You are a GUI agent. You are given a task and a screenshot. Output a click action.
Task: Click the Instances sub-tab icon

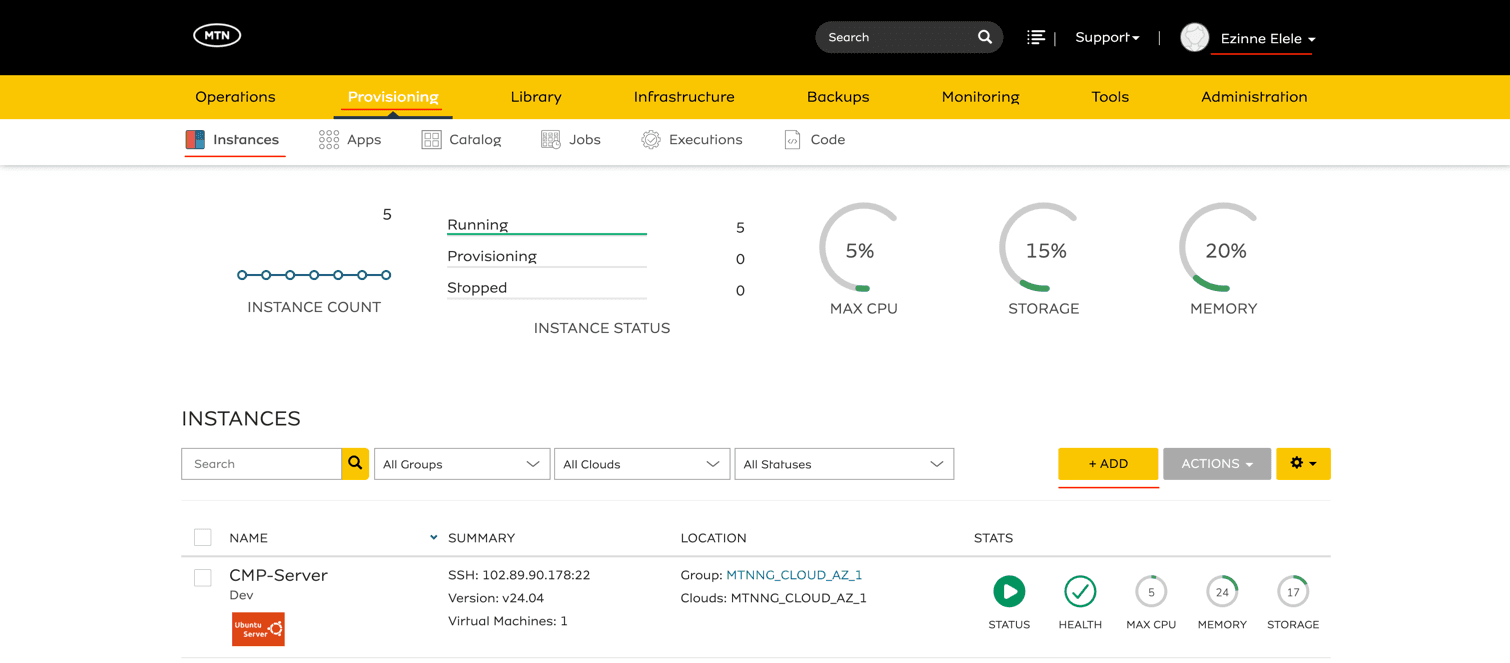(x=195, y=140)
